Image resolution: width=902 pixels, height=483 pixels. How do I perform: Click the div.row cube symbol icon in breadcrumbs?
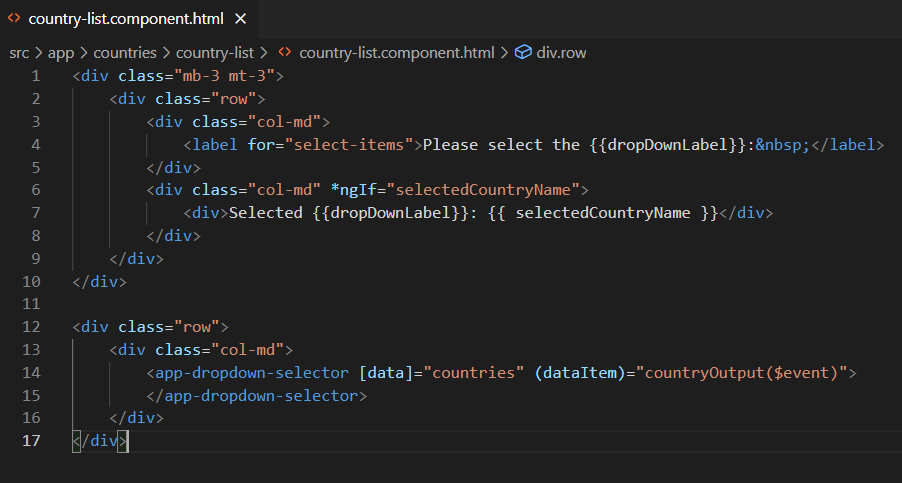point(523,52)
